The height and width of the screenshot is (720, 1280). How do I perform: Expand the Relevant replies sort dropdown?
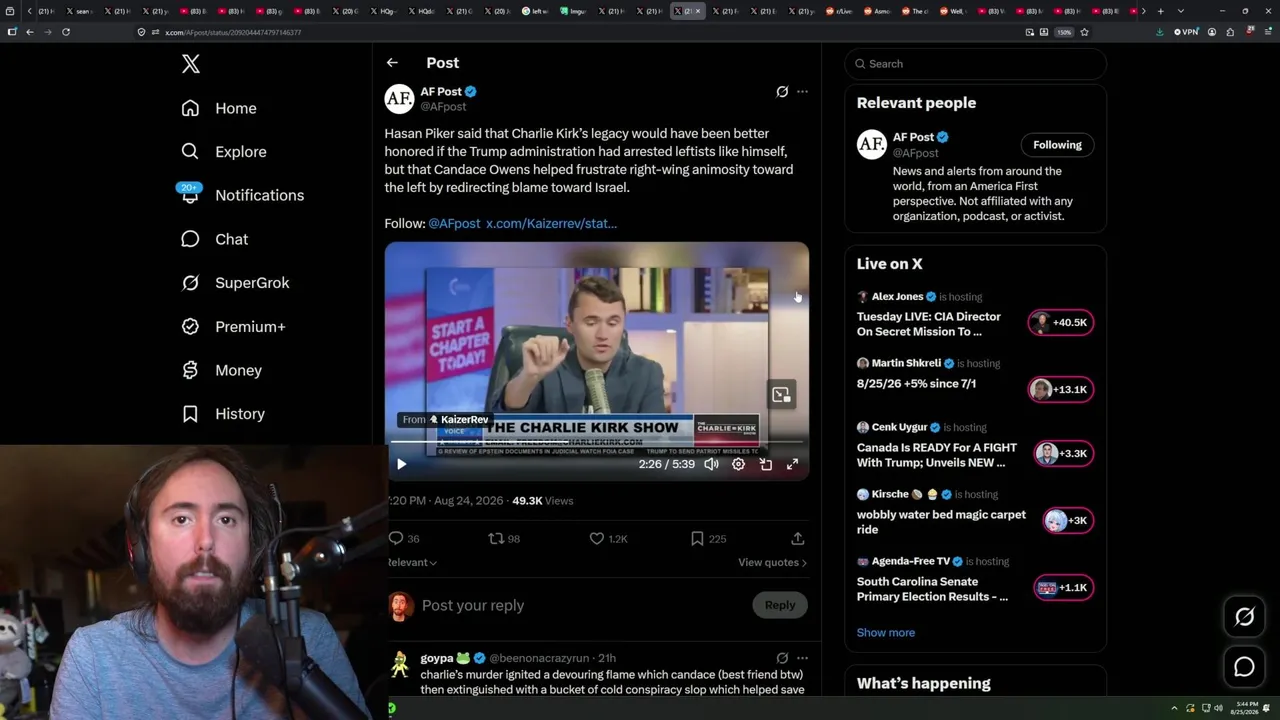tap(412, 562)
